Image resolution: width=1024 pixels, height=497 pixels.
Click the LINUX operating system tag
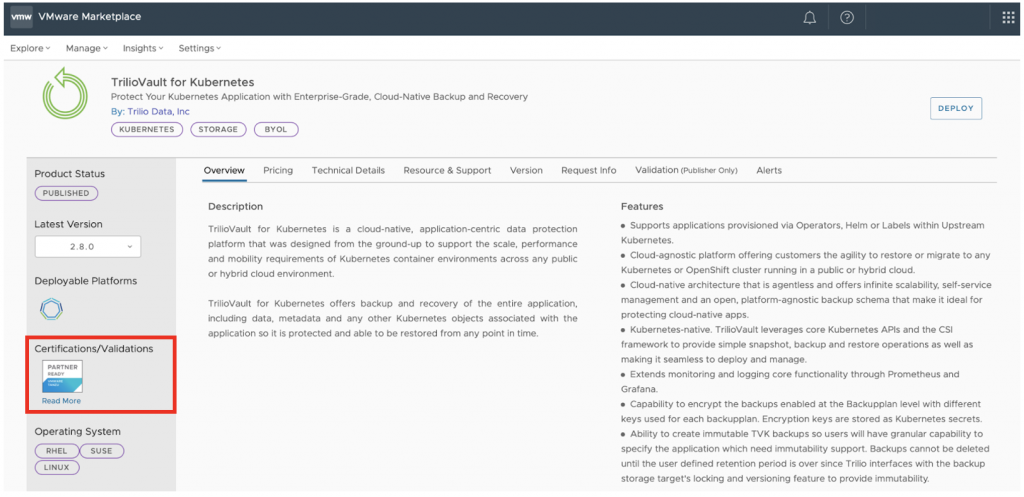pos(57,468)
